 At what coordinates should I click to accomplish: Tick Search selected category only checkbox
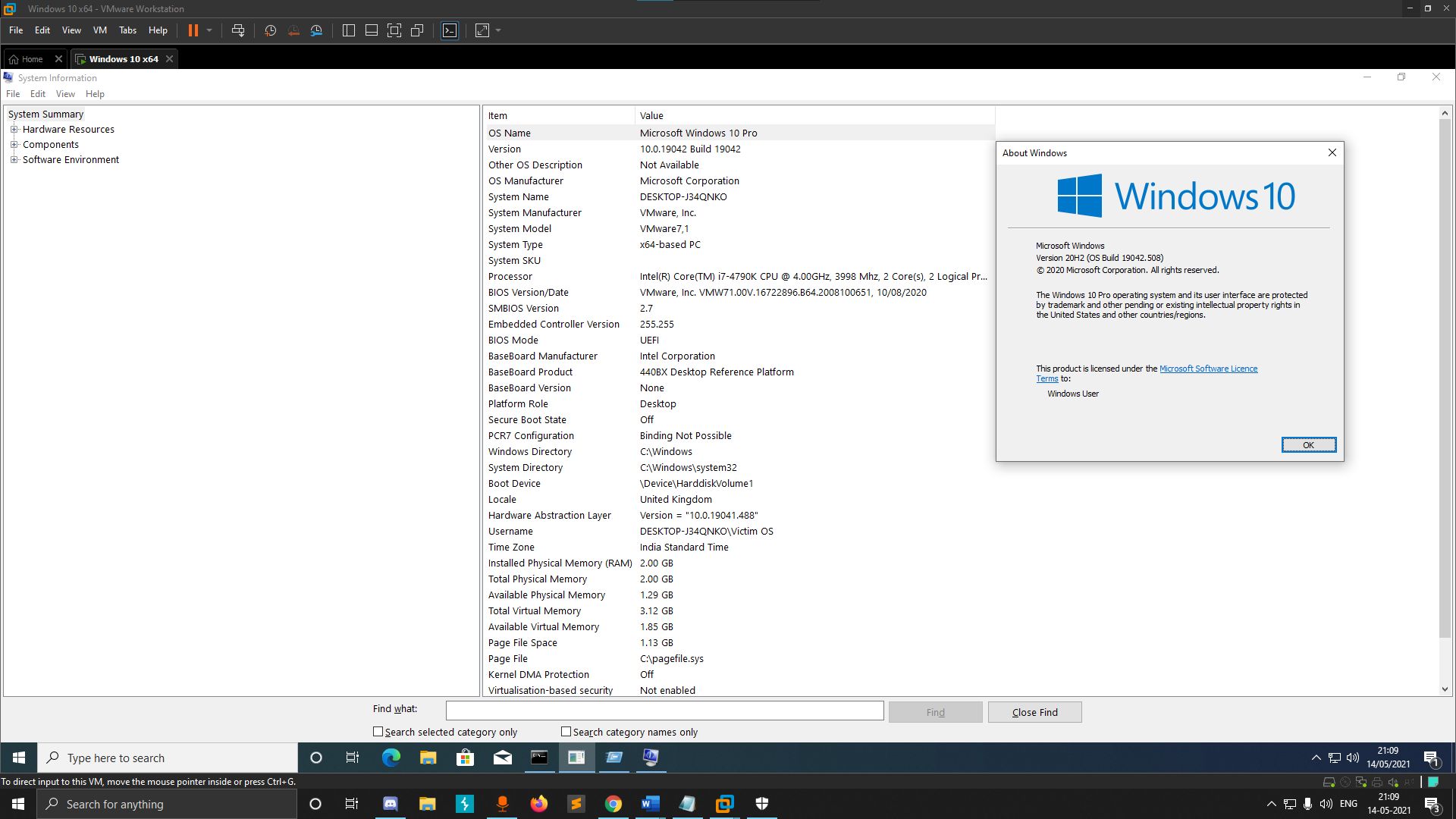pos(378,732)
